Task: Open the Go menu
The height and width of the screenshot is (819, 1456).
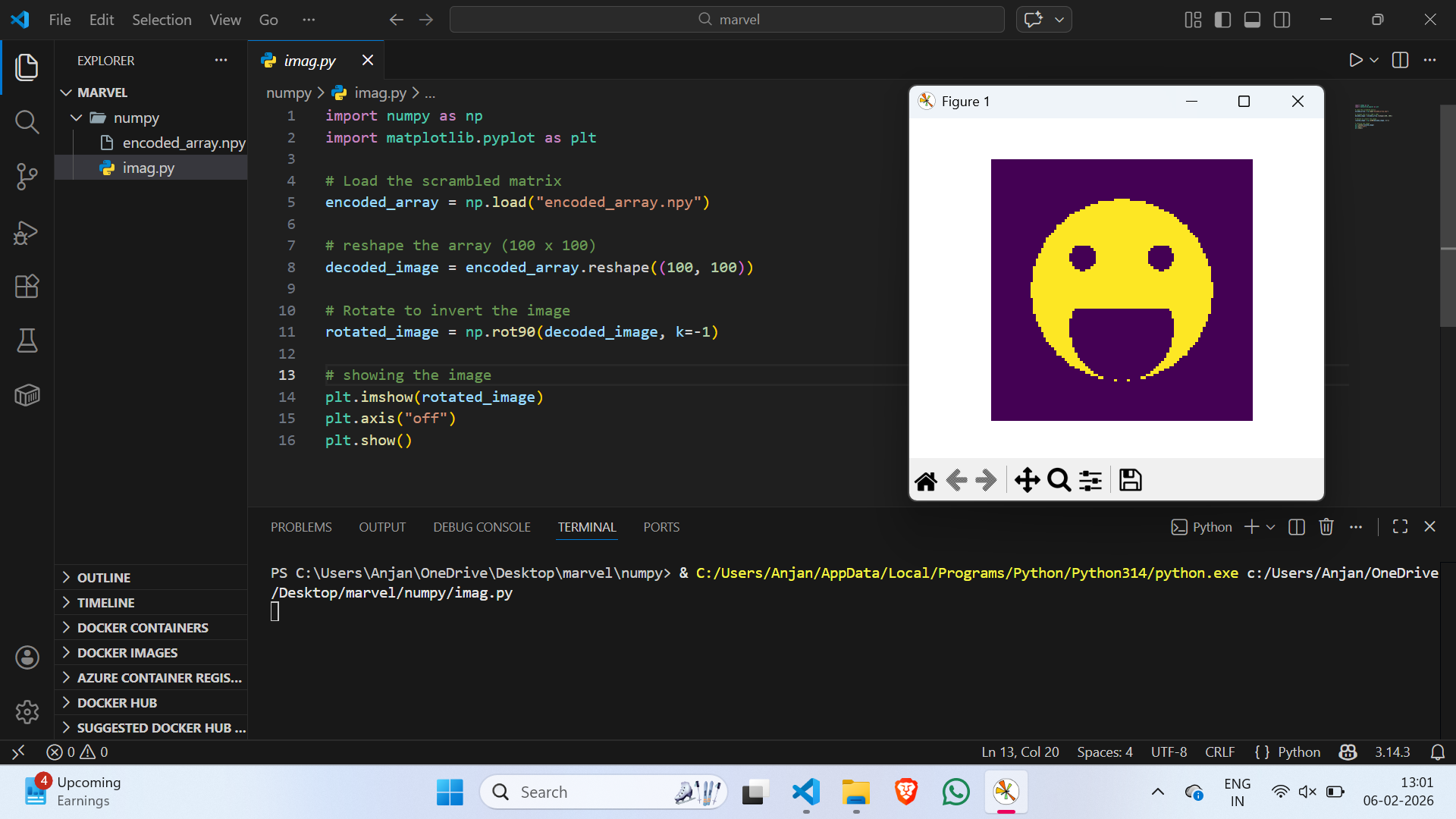Action: pos(268,20)
